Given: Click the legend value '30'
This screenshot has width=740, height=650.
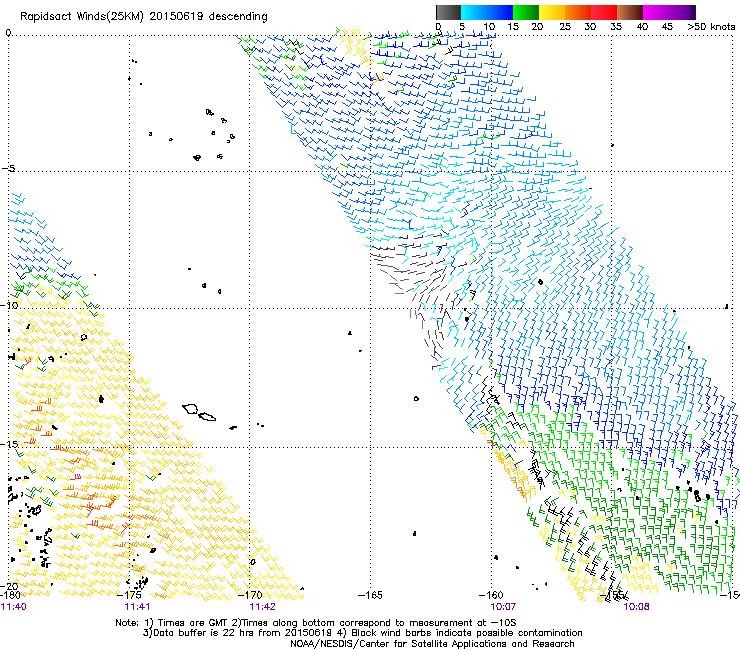Looking at the screenshot, I should pos(590,27).
